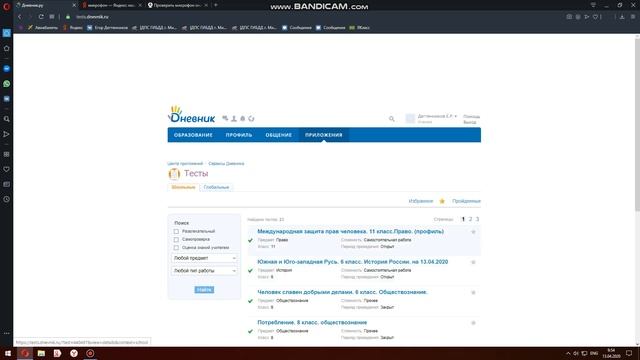640x360 pixels.
Task: Tick the Оценка знаний учителем checkbox
Action: pos(176,248)
